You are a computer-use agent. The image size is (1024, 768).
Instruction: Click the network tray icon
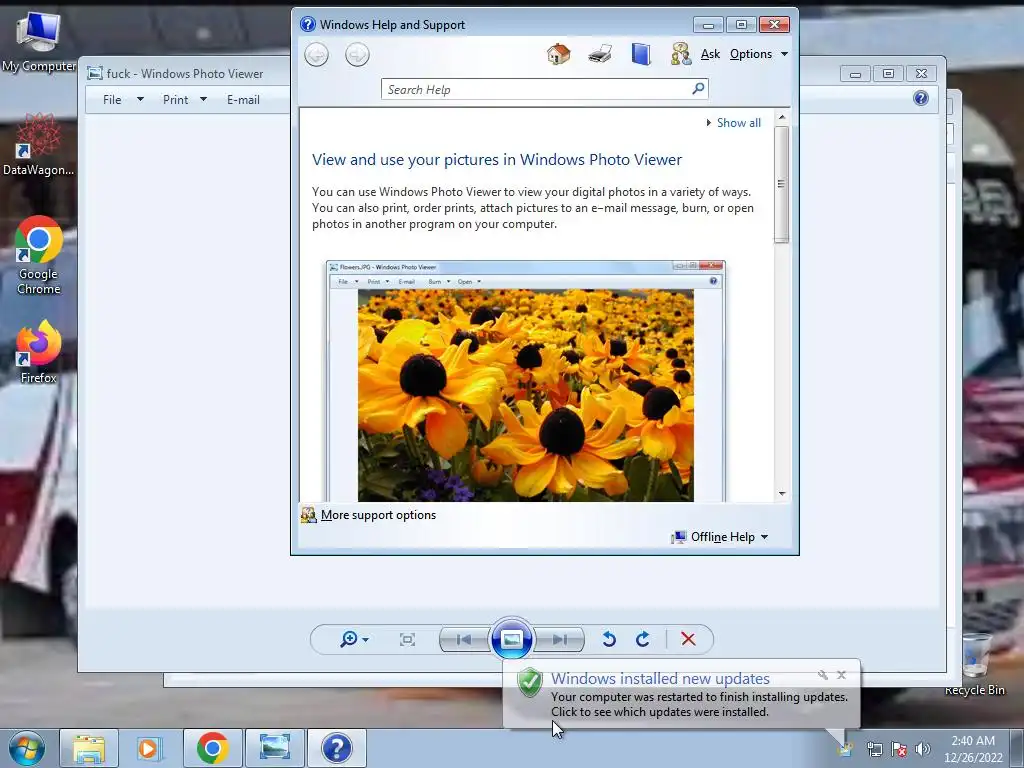[x=874, y=749]
